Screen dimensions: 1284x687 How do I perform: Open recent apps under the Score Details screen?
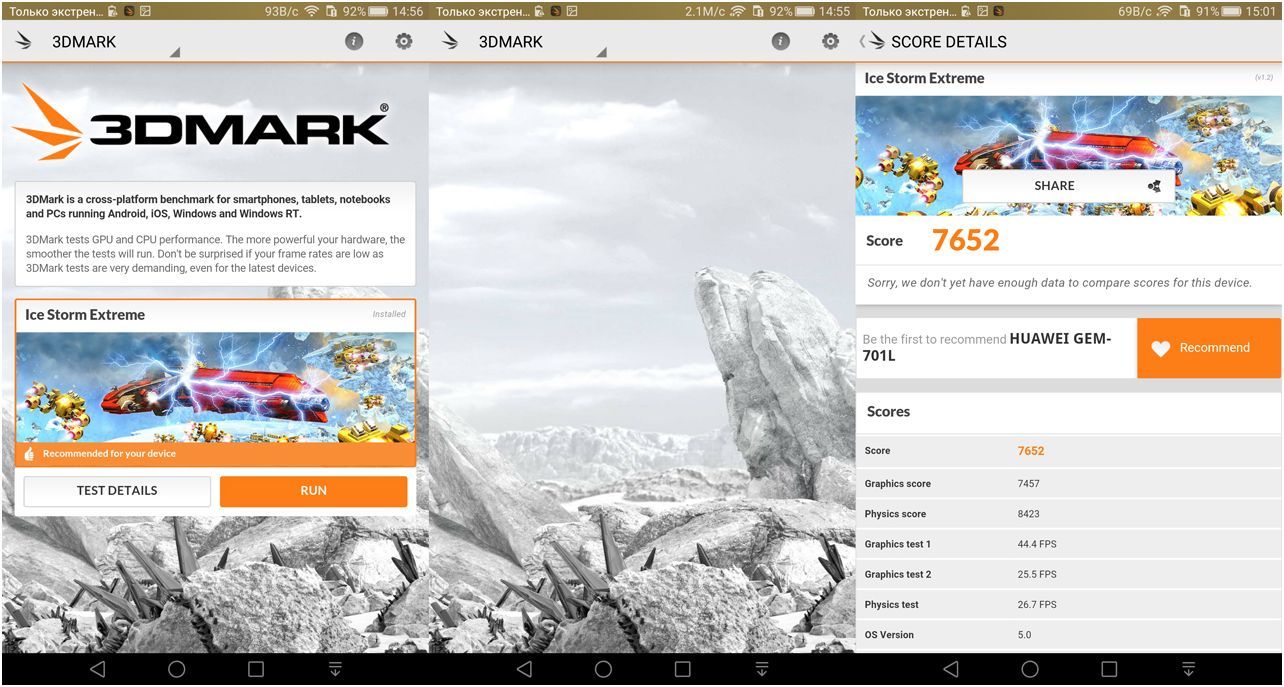pos(1109,669)
